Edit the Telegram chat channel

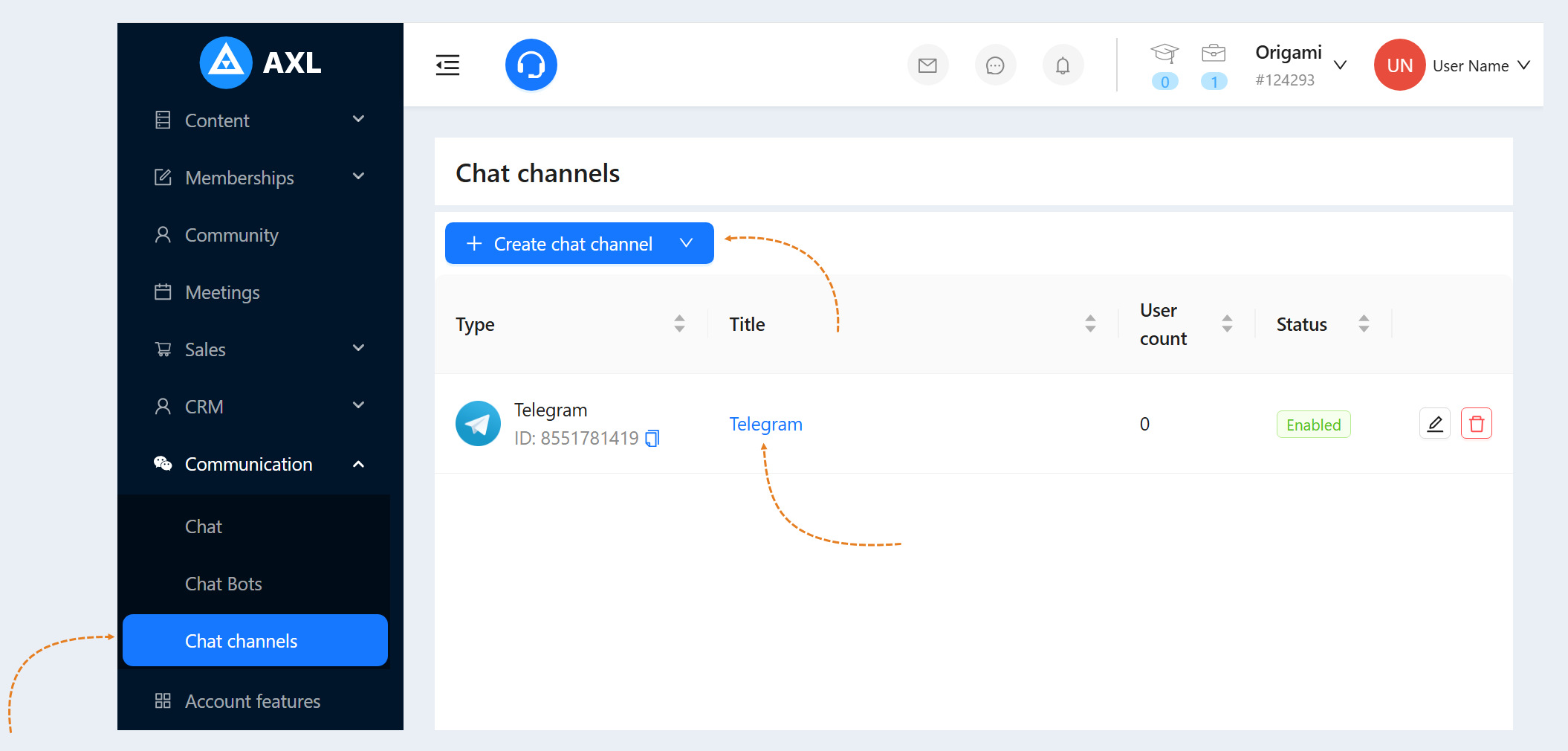1435,424
